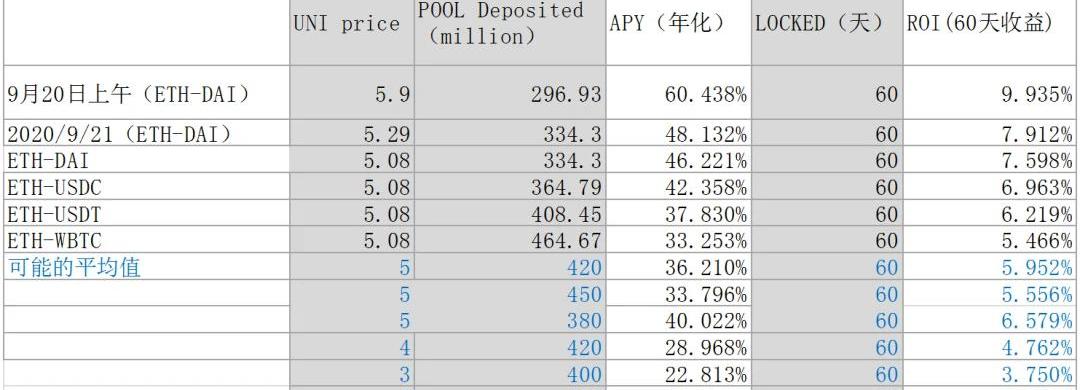Screen dimensions: 1080x390
Task: Select the UNI price header cell
Action: [352, 32]
